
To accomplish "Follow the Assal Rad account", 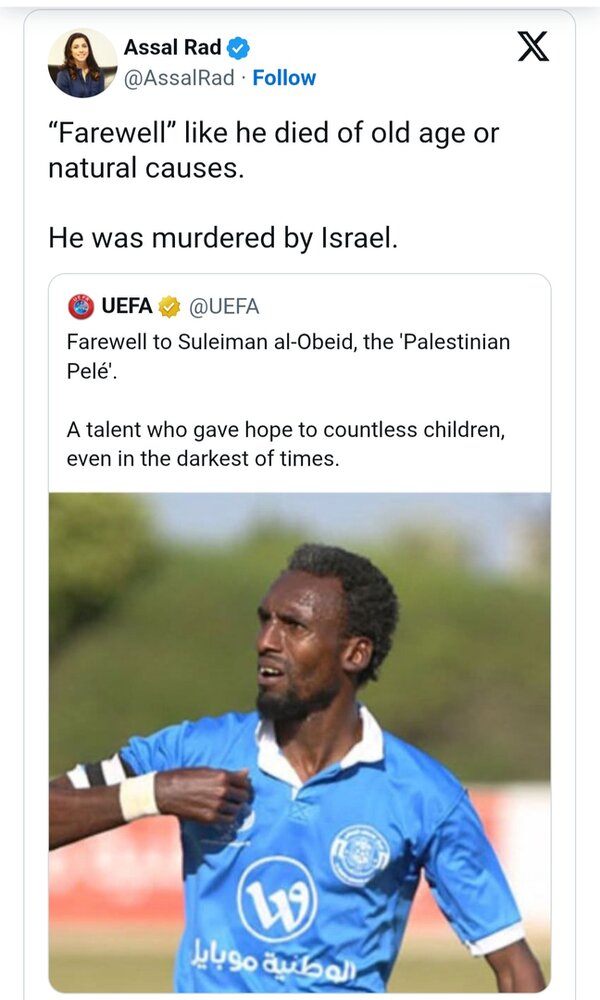I will point(284,77).
